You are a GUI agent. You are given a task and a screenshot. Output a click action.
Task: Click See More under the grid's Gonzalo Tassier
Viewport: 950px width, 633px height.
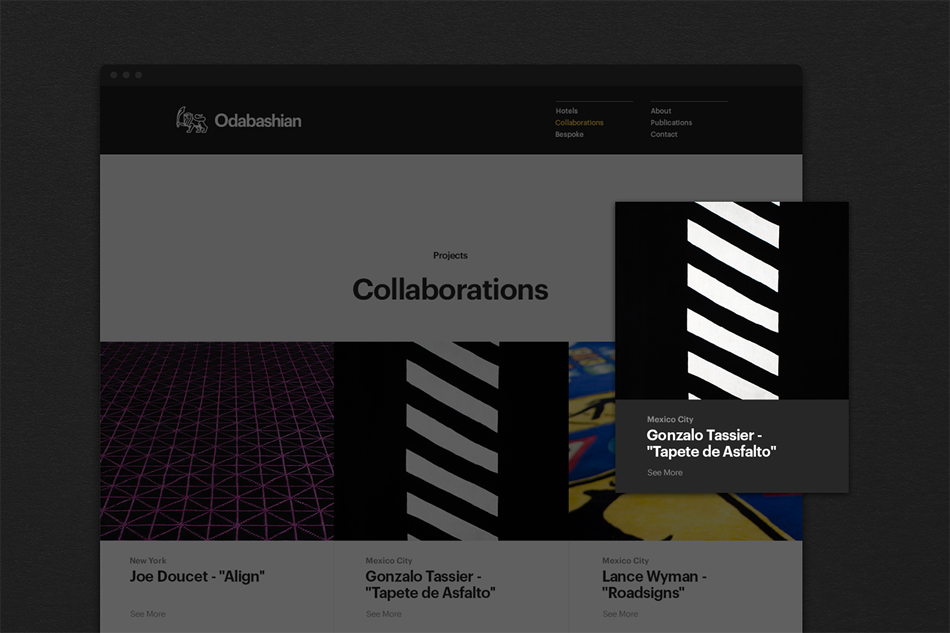[x=383, y=614]
